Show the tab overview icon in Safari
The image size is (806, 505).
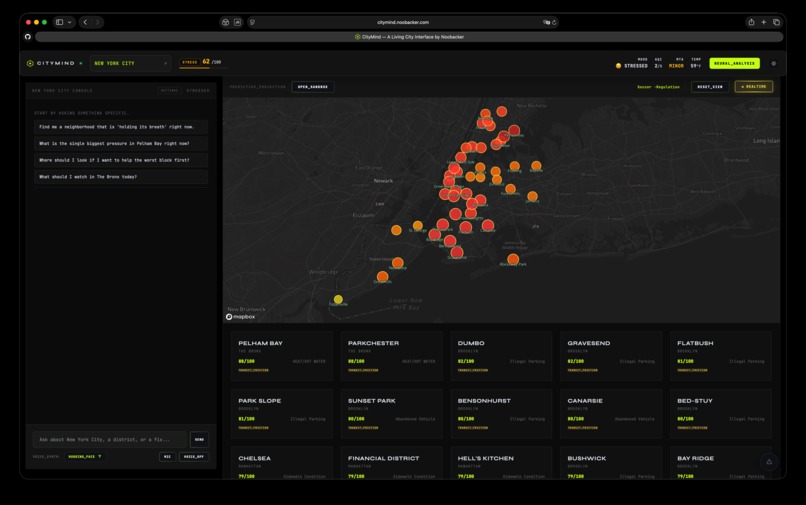coord(776,22)
